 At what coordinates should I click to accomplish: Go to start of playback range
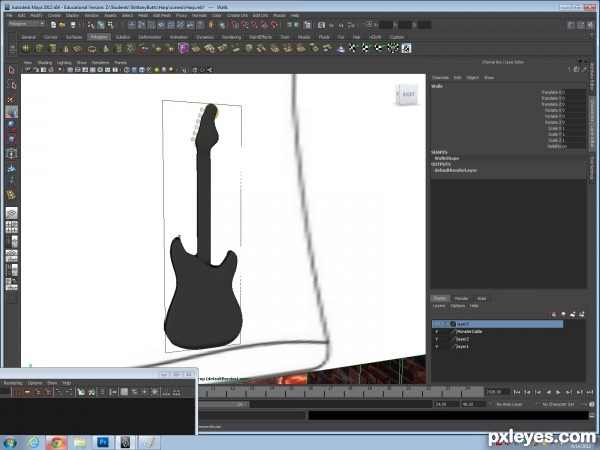pyautogui.click(x=517, y=392)
